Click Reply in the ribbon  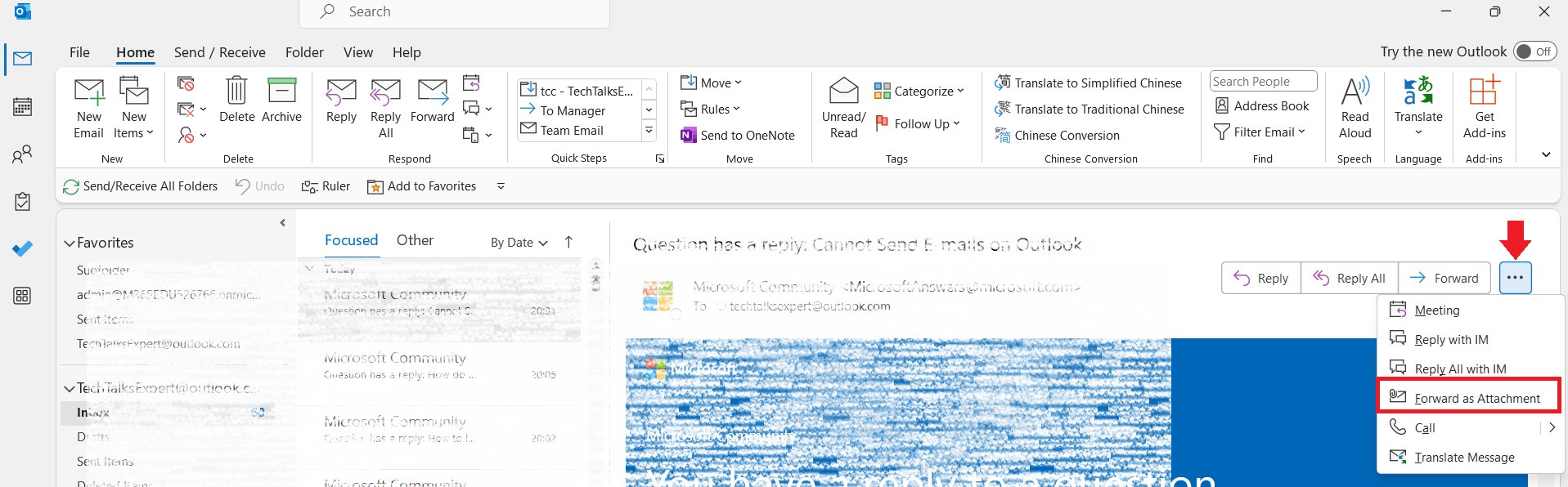[x=341, y=100]
